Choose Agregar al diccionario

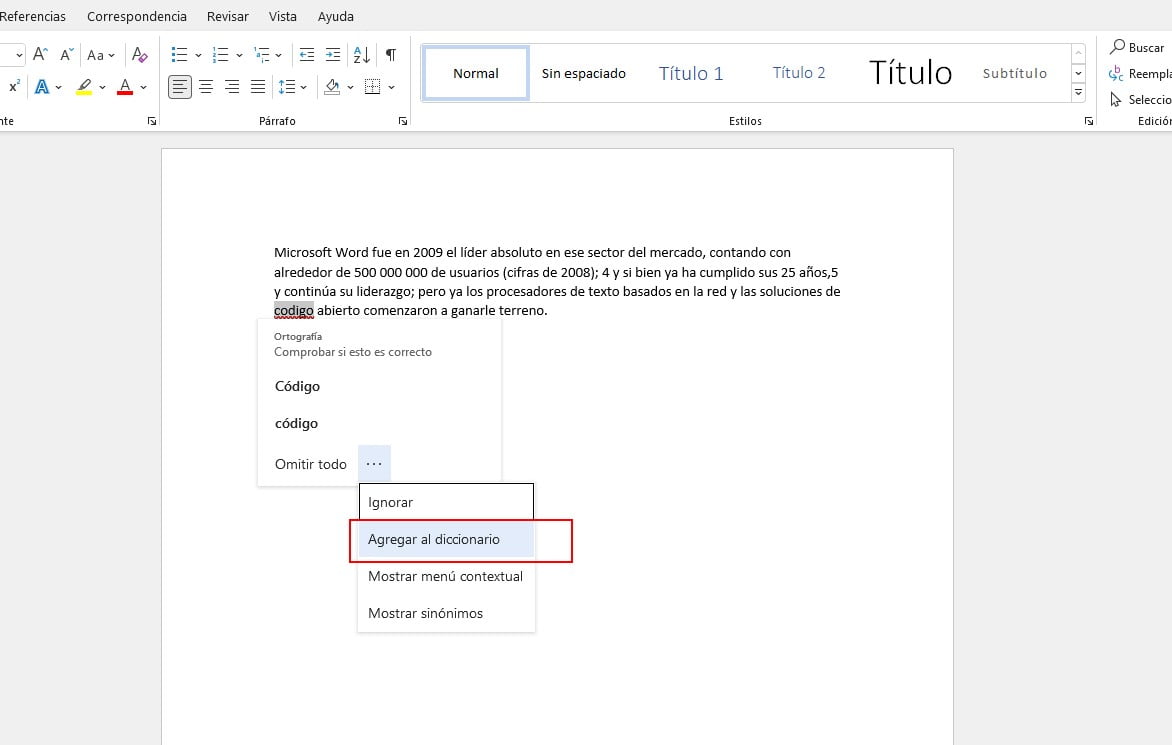click(x=446, y=540)
